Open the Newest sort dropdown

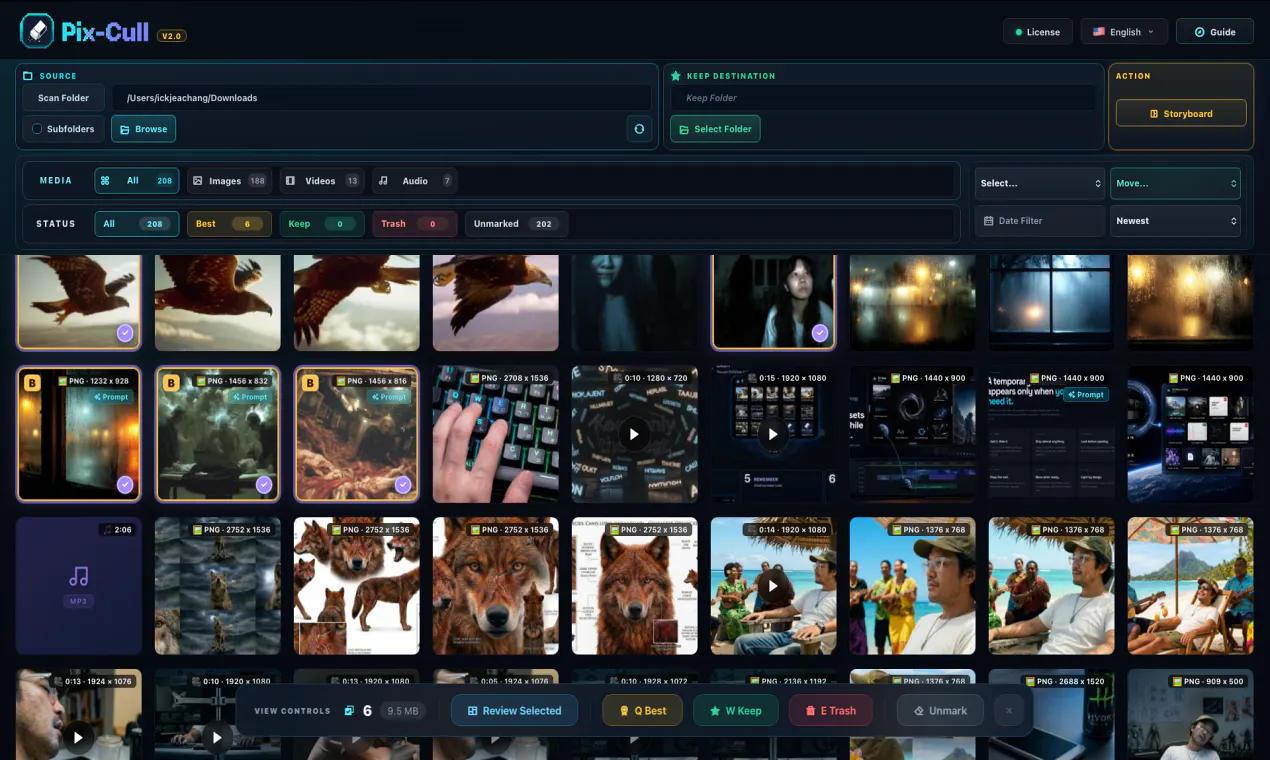pos(1175,221)
